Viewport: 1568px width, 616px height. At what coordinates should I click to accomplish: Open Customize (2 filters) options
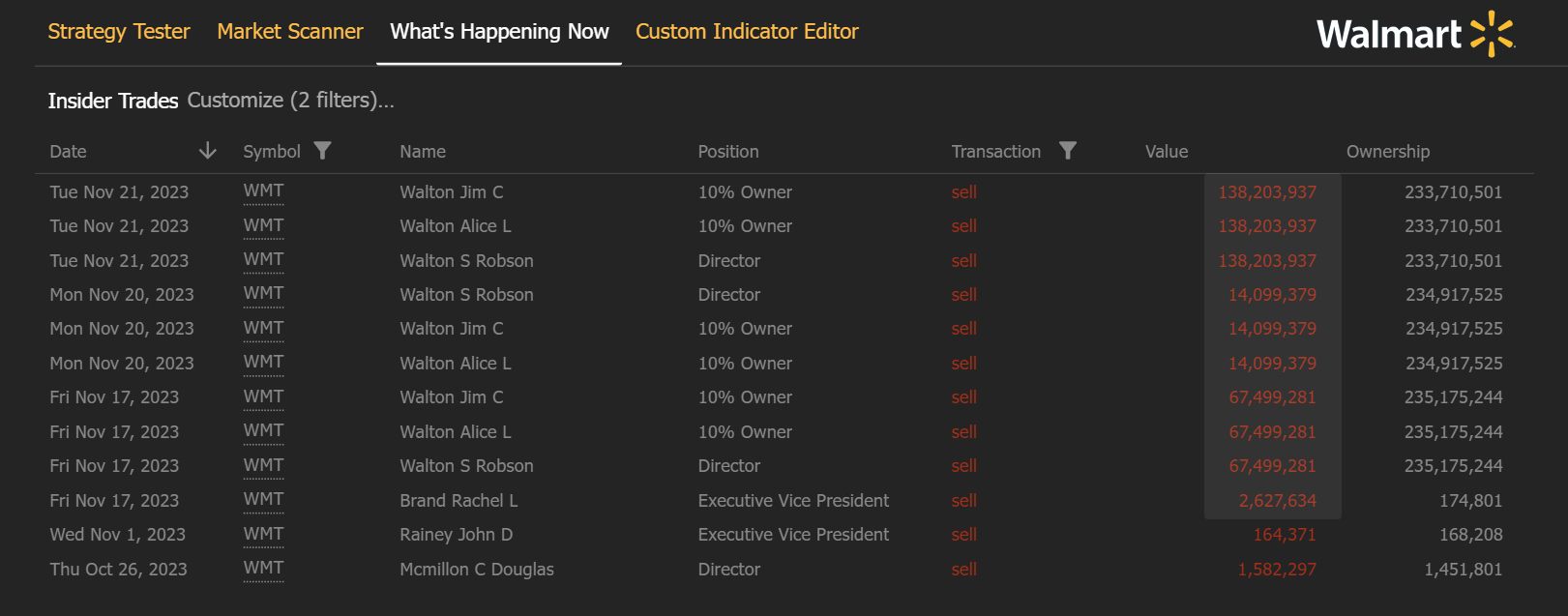point(290,101)
